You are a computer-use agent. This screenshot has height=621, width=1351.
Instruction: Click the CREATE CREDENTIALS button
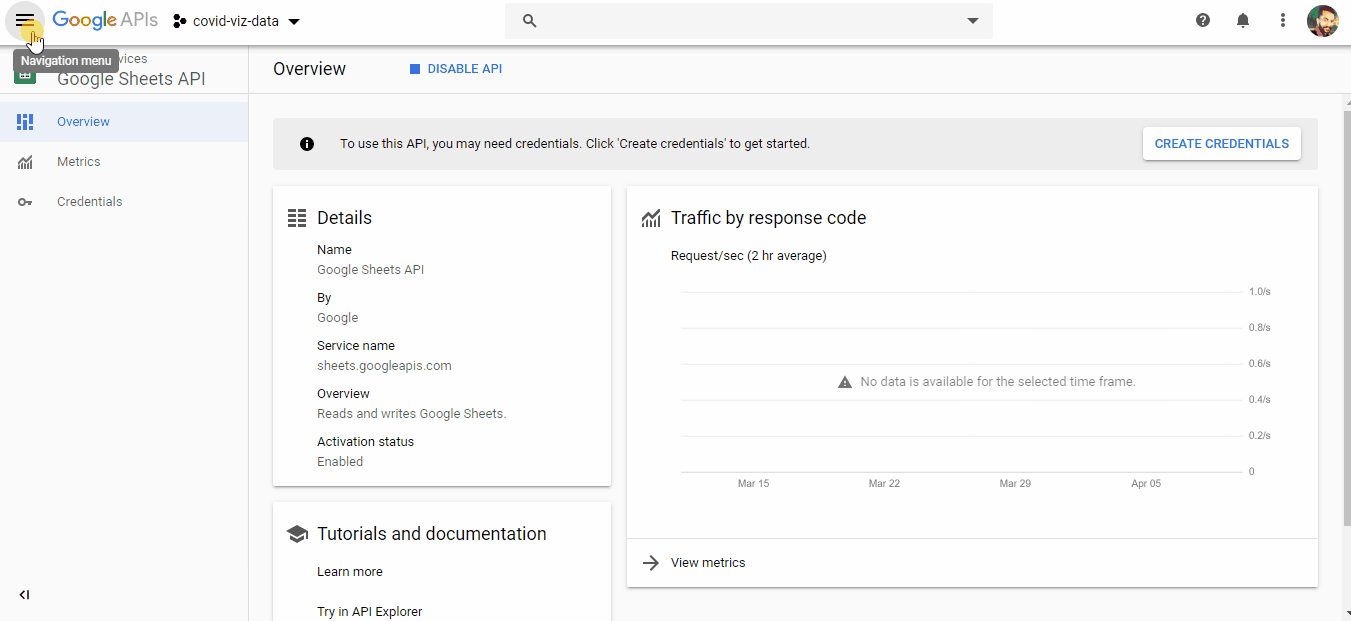coord(1222,144)
